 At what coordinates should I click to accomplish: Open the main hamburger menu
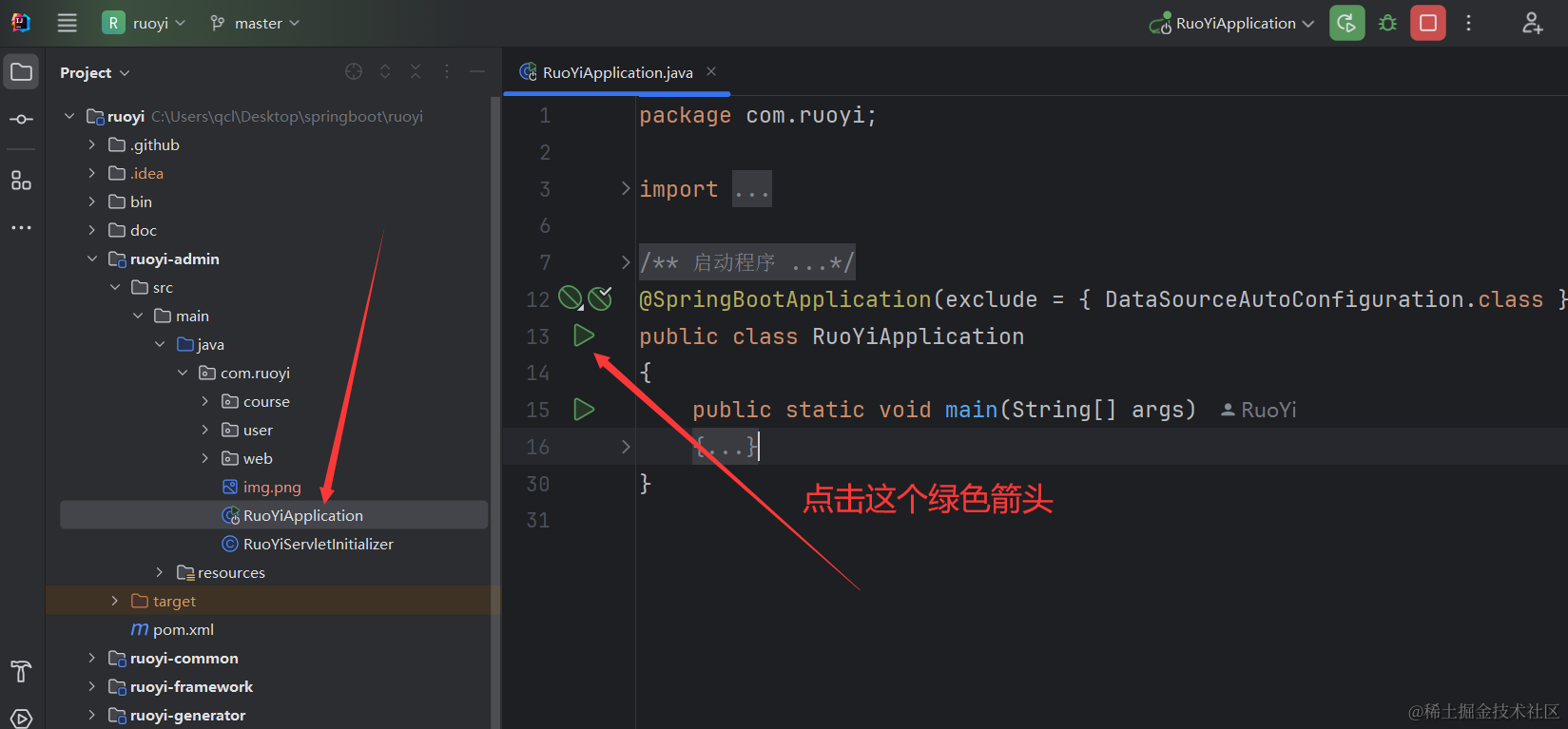pyautogui.click(x=67, y=24)
